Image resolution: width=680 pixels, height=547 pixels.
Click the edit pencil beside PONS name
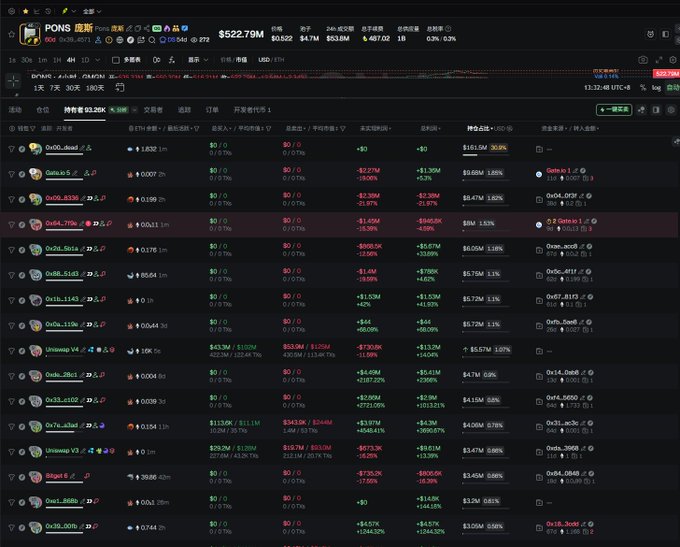click(x=129, y=29)
